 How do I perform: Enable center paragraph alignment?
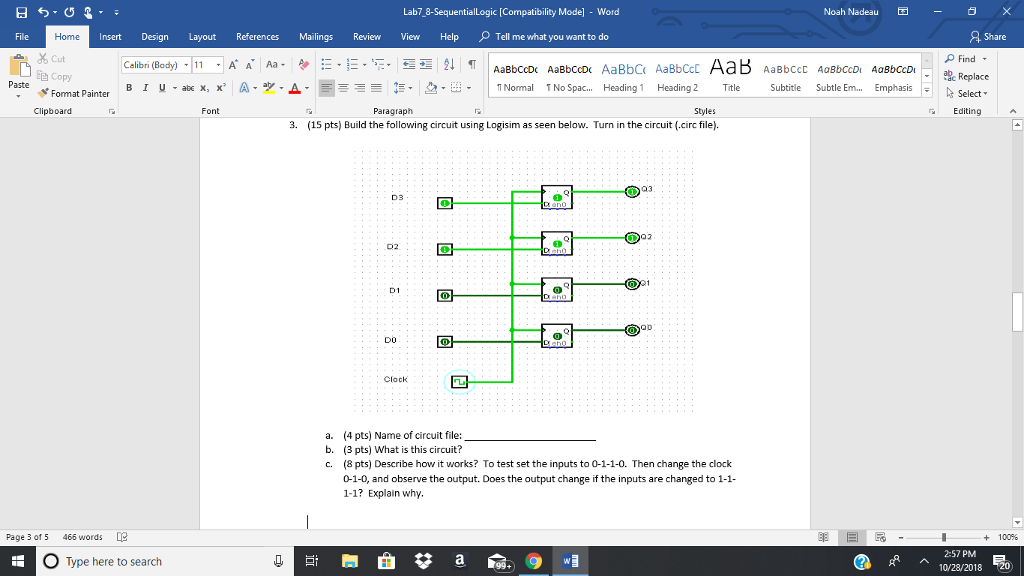344,88
